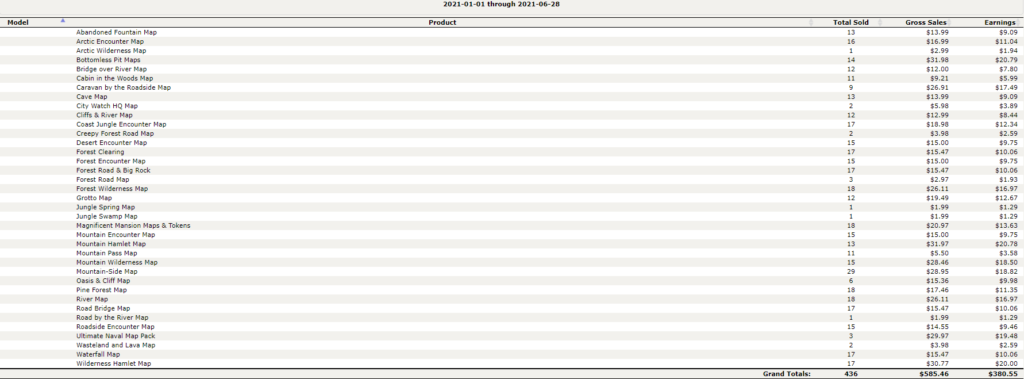The height and width of the screenshot is (379, 1024).
Task: Click Arctic Wilderness Map product name
Action: (111, 50)
